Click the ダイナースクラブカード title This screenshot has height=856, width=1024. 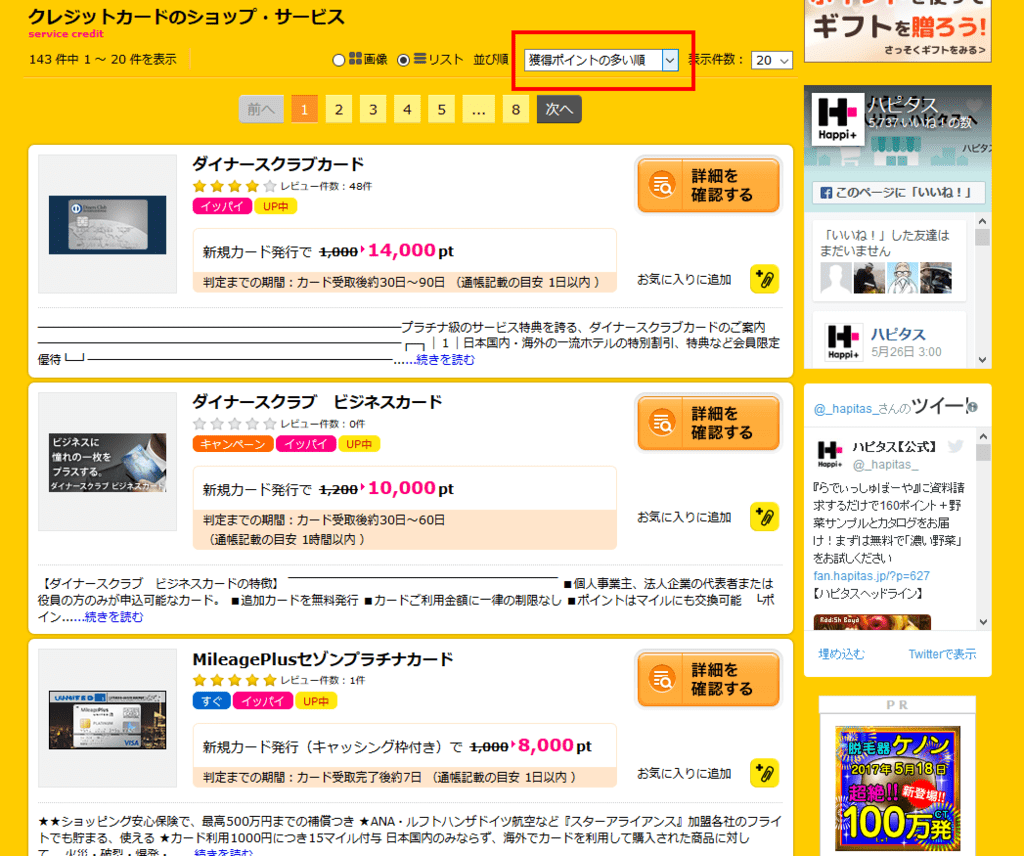tap(278, 164)
